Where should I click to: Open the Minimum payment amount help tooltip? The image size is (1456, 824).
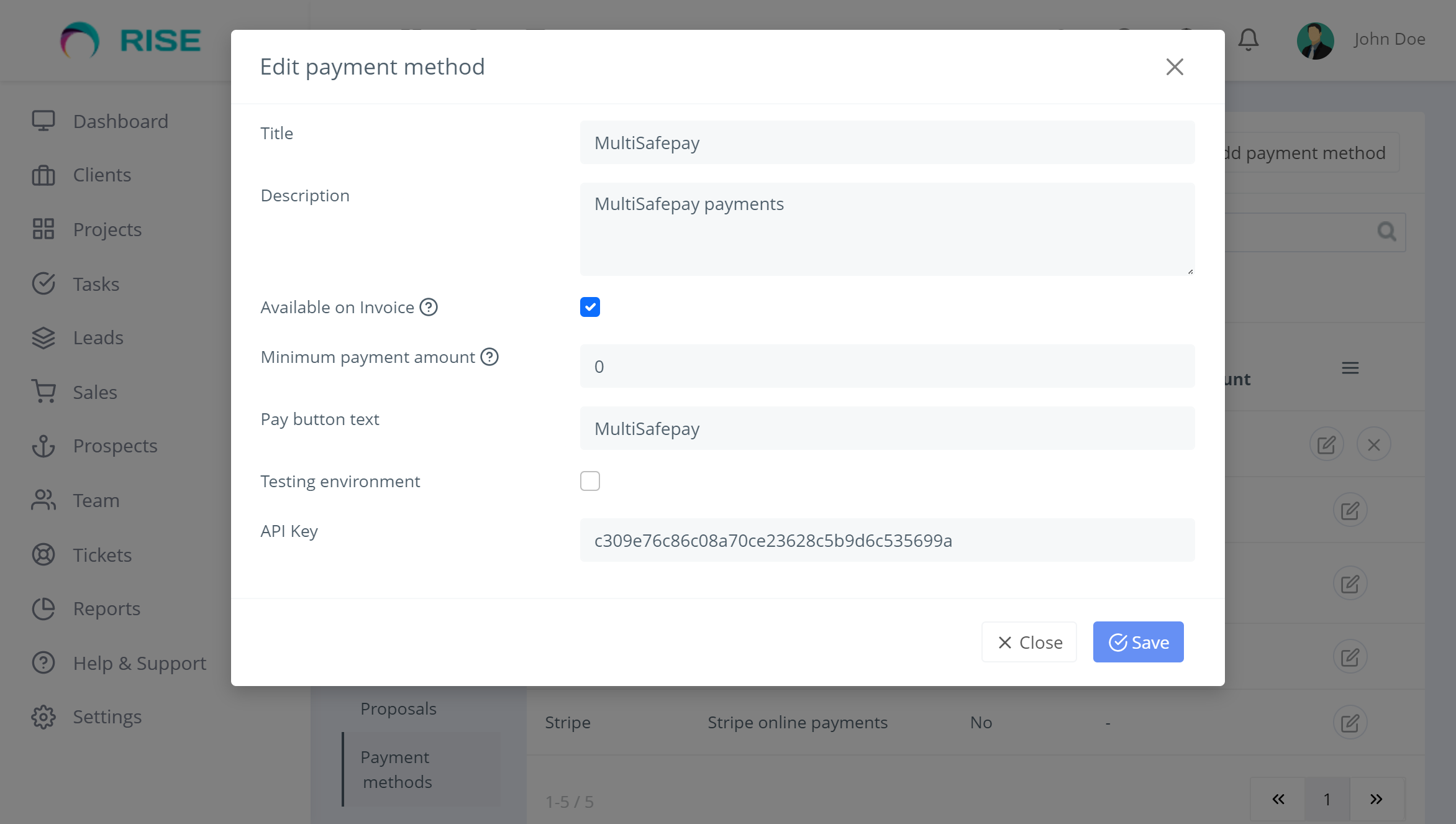pos(489,357)
